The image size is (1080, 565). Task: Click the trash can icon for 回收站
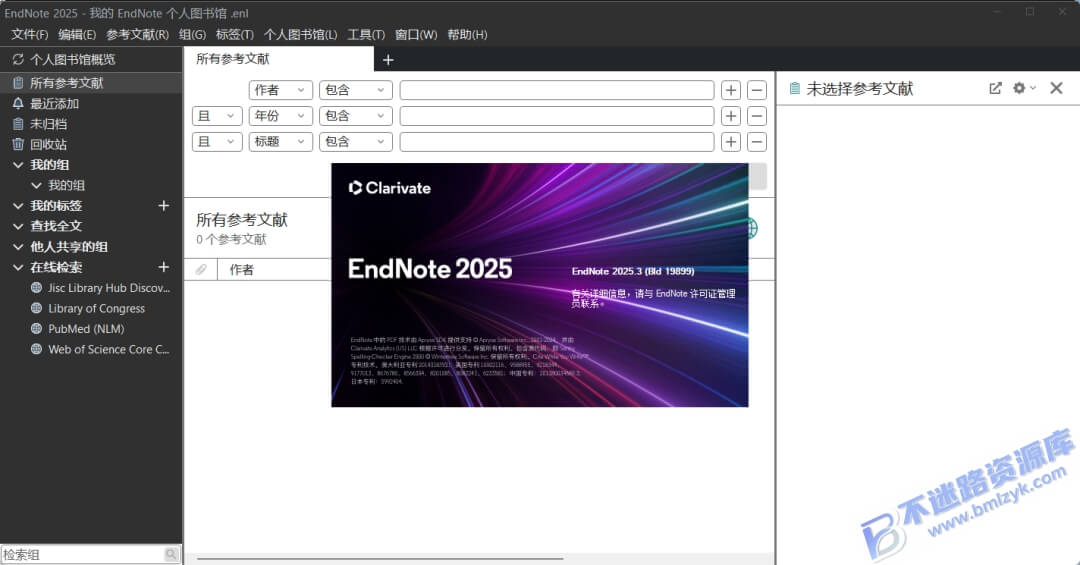[18, 144]
